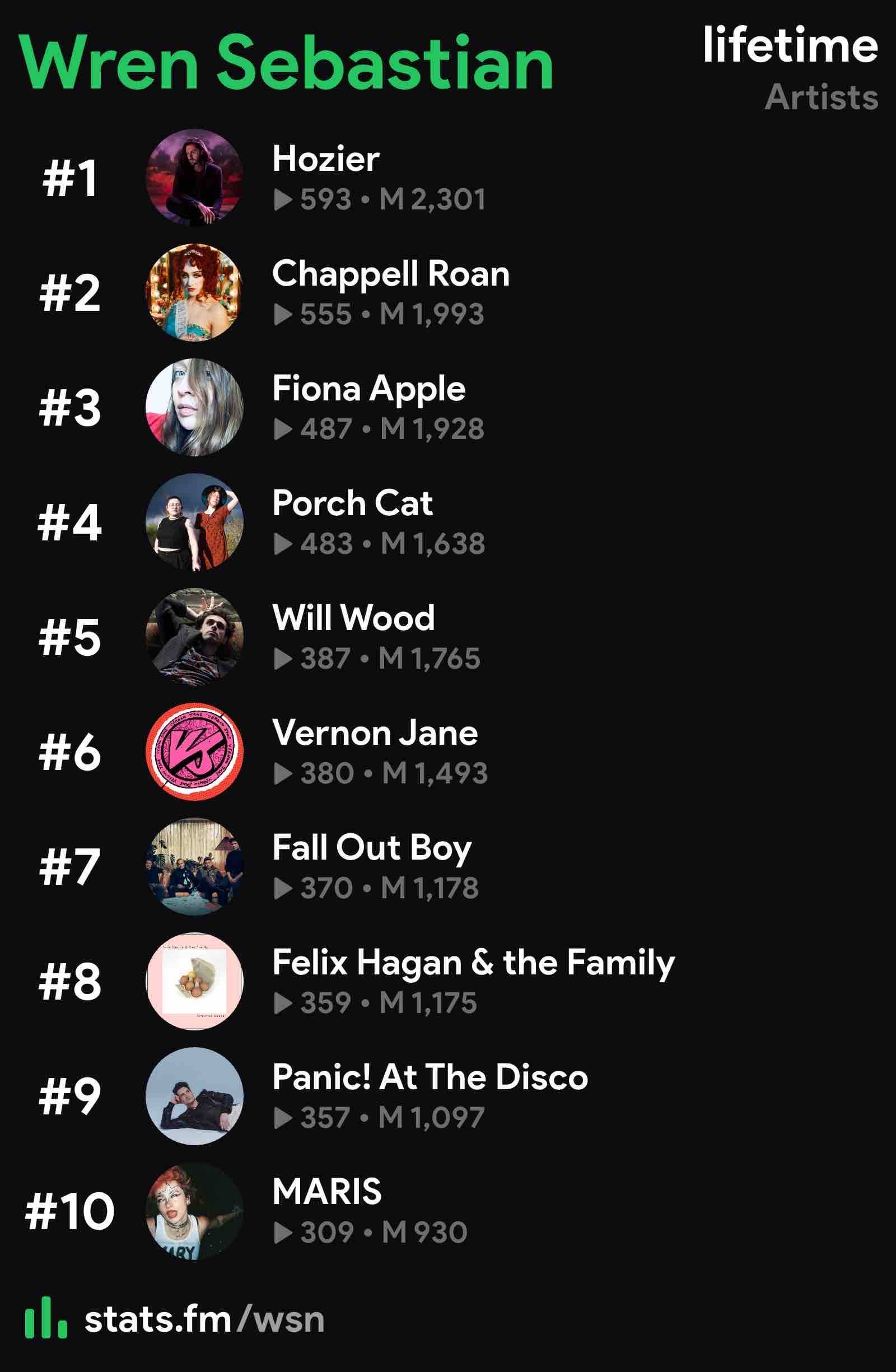Open Felix Hagan & the Family album image

(194, 981)
